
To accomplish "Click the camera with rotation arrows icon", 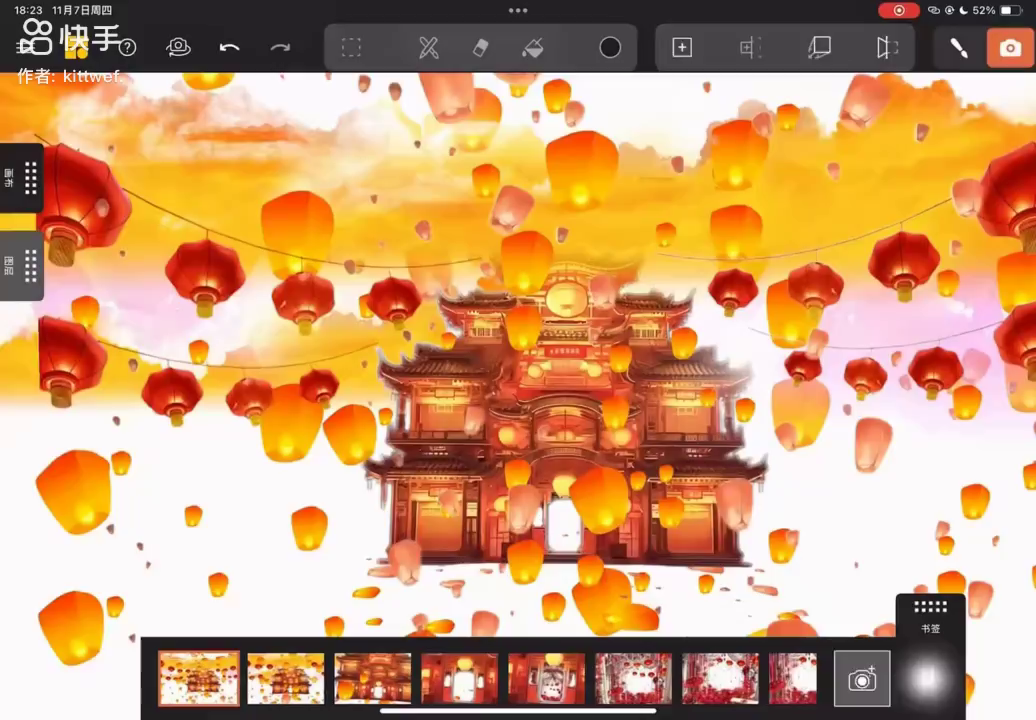I will click(179, 48).
